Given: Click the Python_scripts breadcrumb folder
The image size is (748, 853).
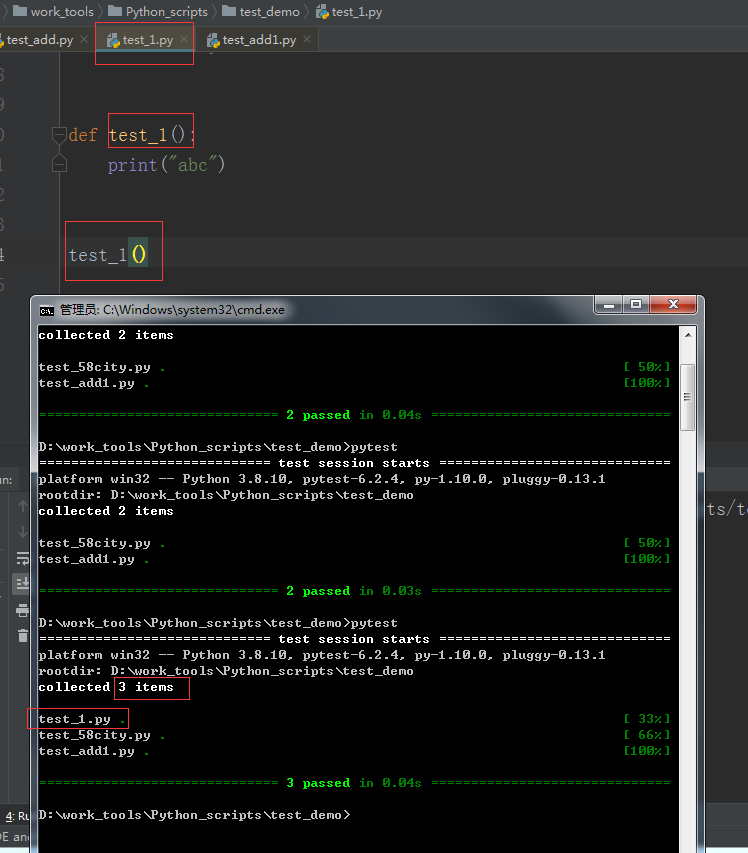Looking at the screenshot, I should tap(158, 11).
